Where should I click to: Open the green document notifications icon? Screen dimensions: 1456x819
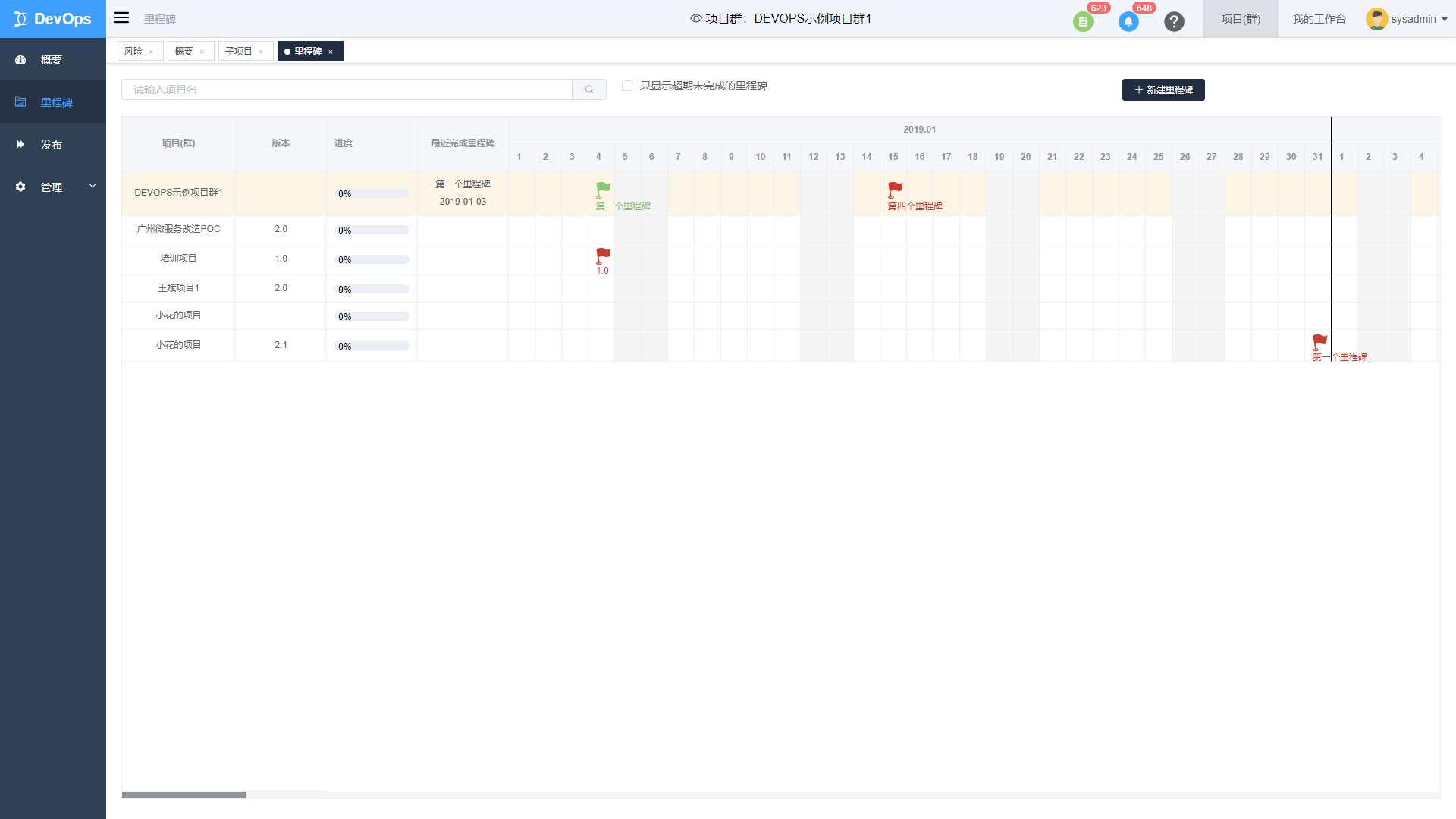click(x=1083, y=22)
